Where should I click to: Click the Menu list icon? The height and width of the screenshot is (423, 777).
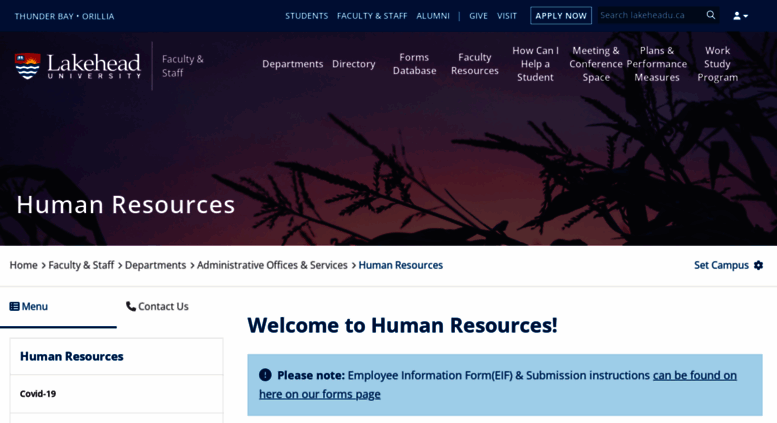pos(14,307)
